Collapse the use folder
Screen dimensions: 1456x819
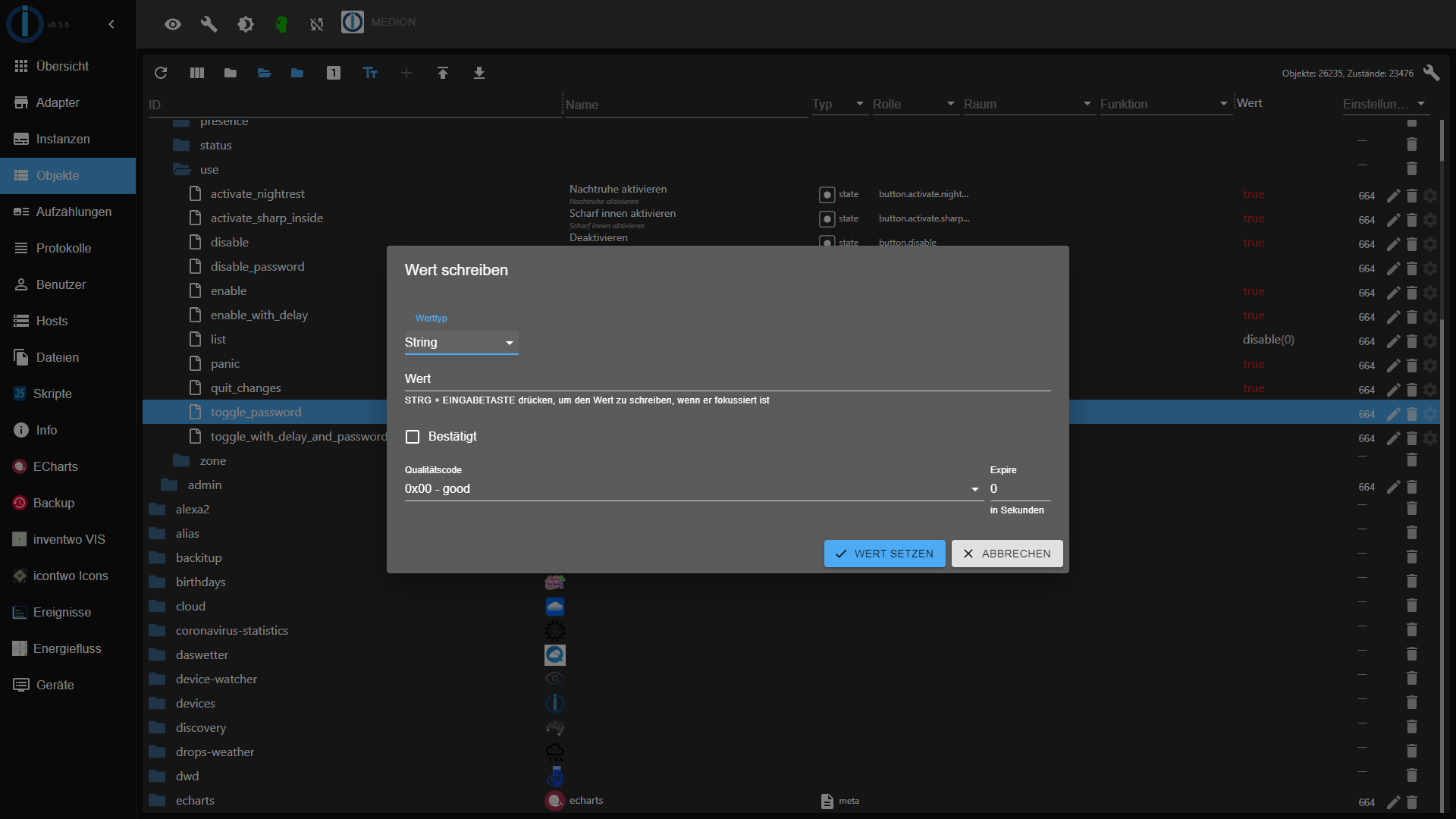182,170
